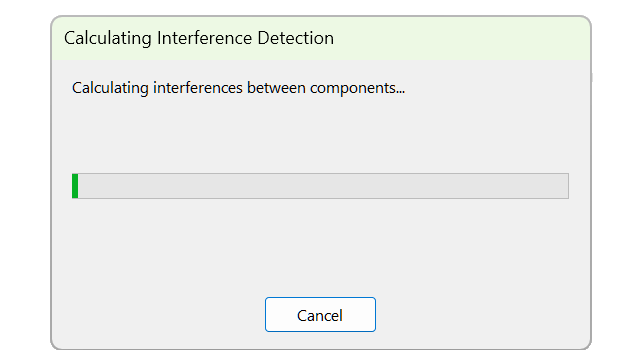Click the word 'interferences' in status text
640x360 pixels.
(198, 88)
